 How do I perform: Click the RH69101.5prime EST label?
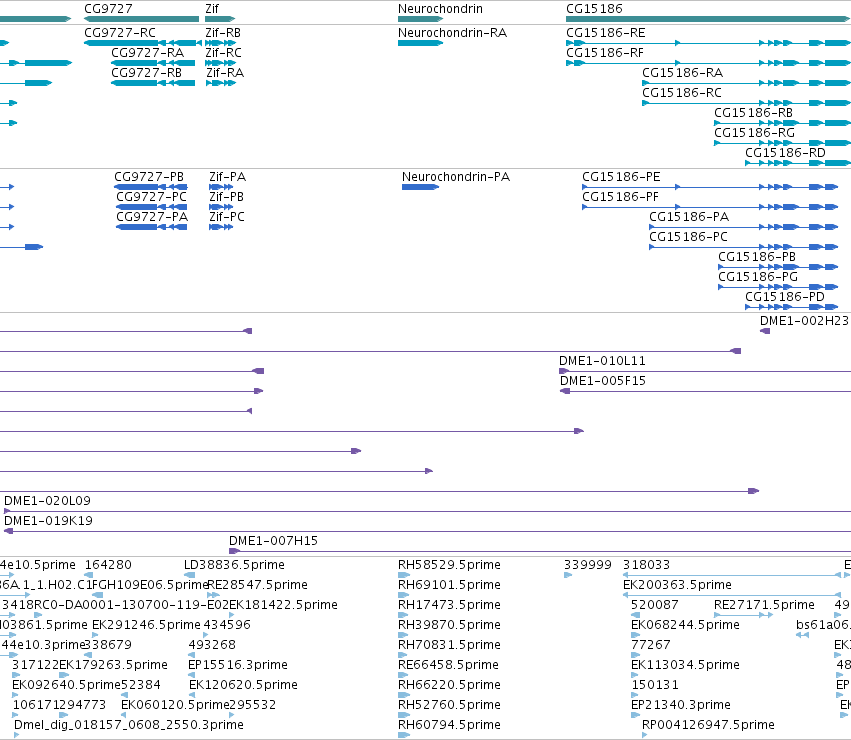coord(449,585)
